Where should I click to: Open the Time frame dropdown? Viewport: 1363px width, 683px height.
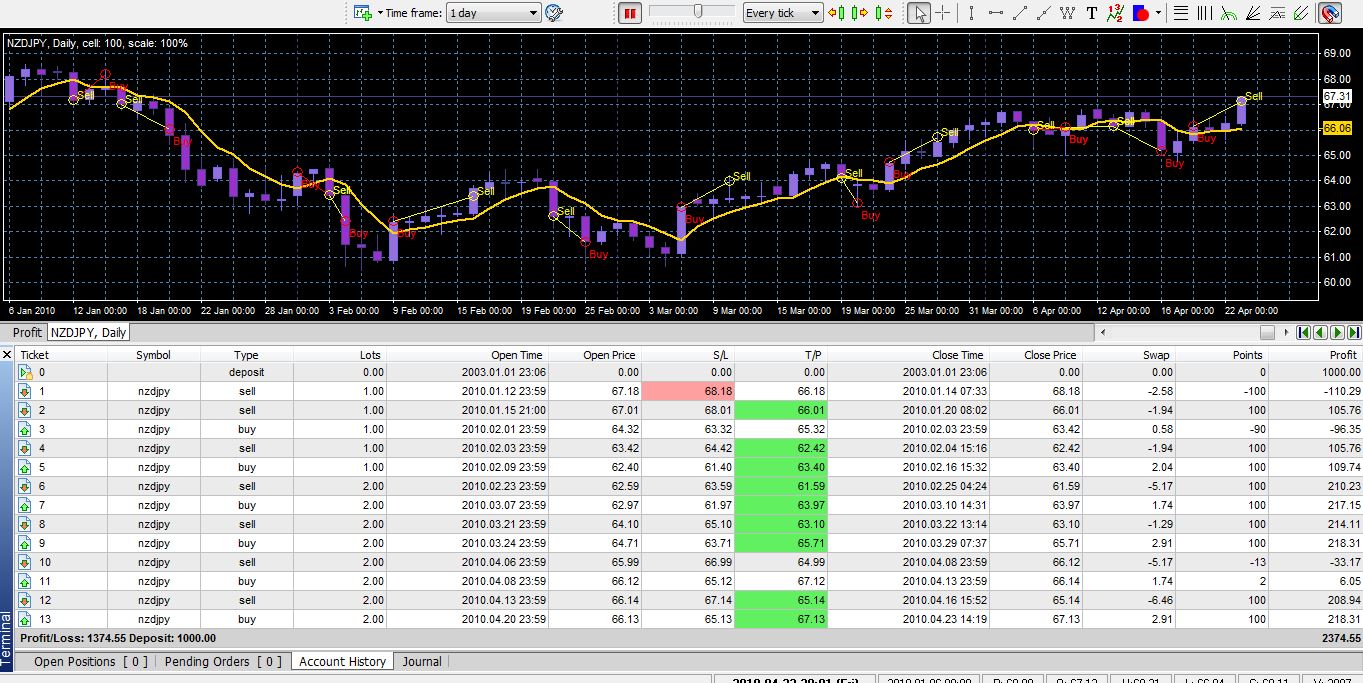point(493,13)
